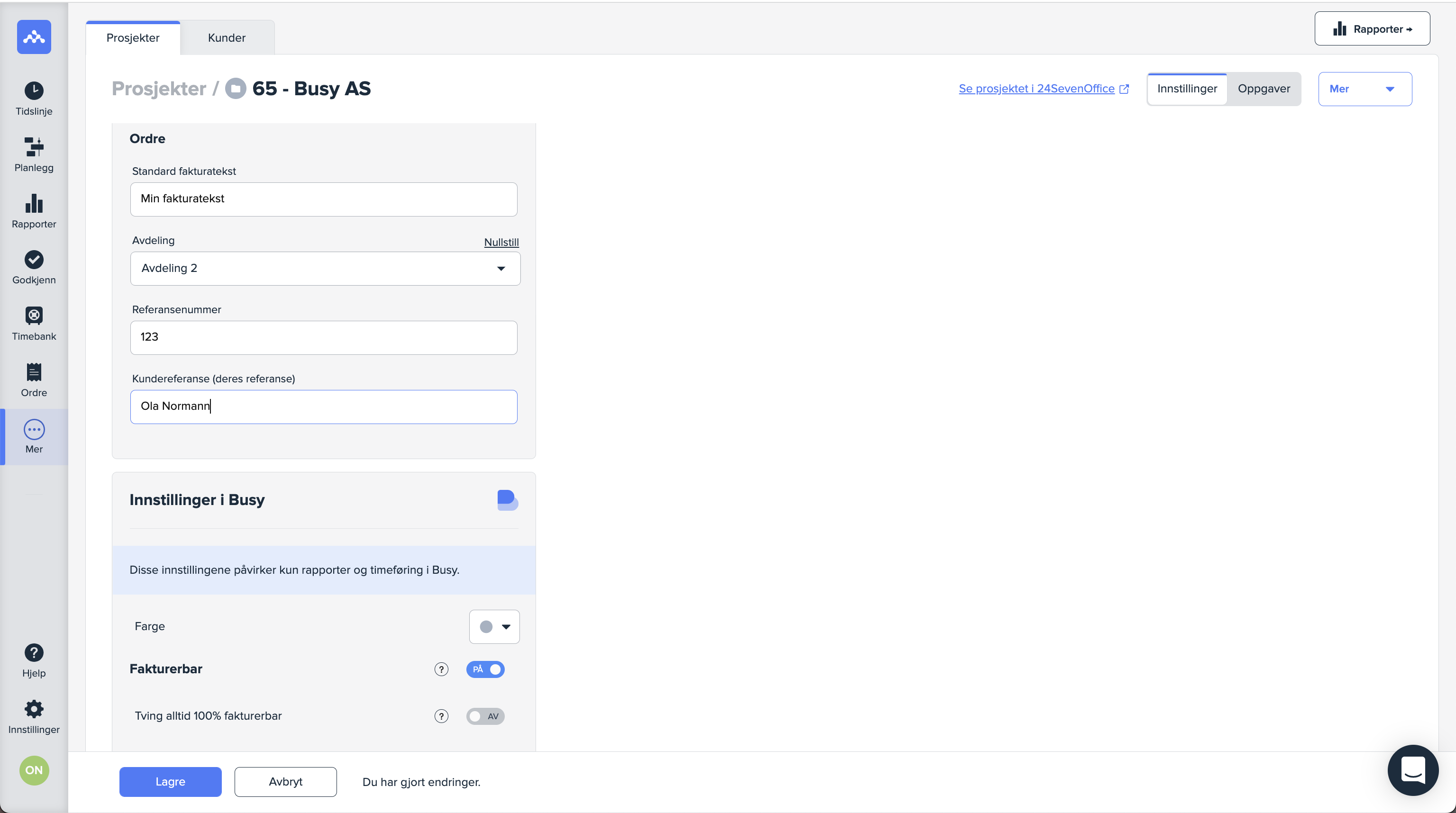Click the Rapporter button at top right
Screen dimensions: 1456x813
pos(1373,29)
